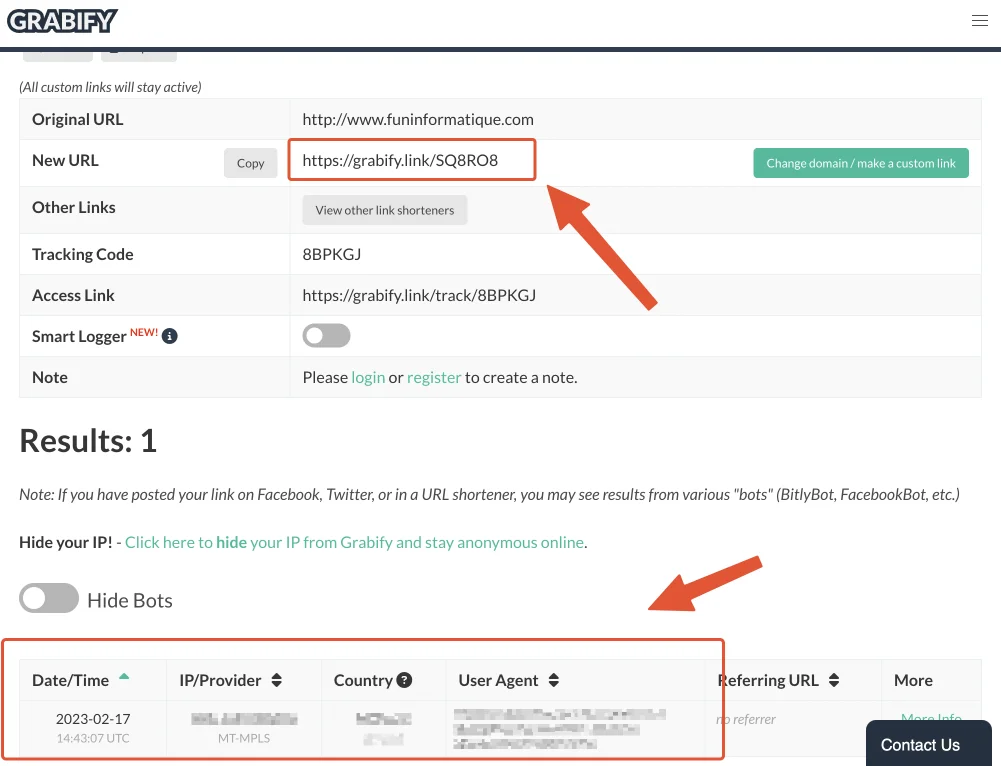Toggle the Smart Logger switch
The width and height of the screenshot is (1001, 766).
326,336
